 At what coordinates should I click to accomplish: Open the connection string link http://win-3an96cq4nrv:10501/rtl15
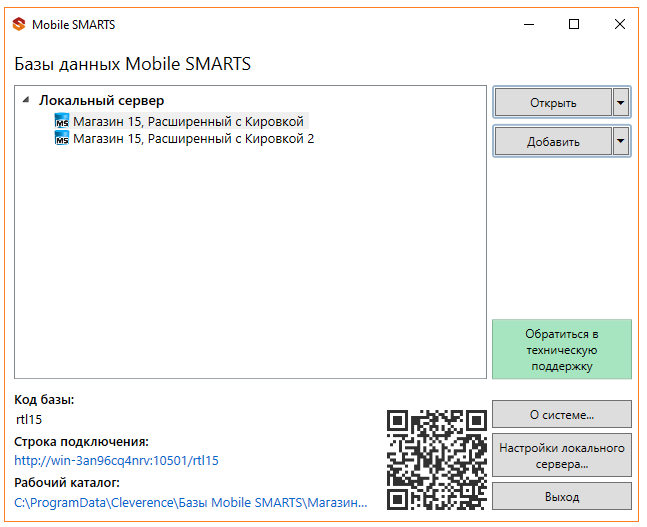click(116, 460)
